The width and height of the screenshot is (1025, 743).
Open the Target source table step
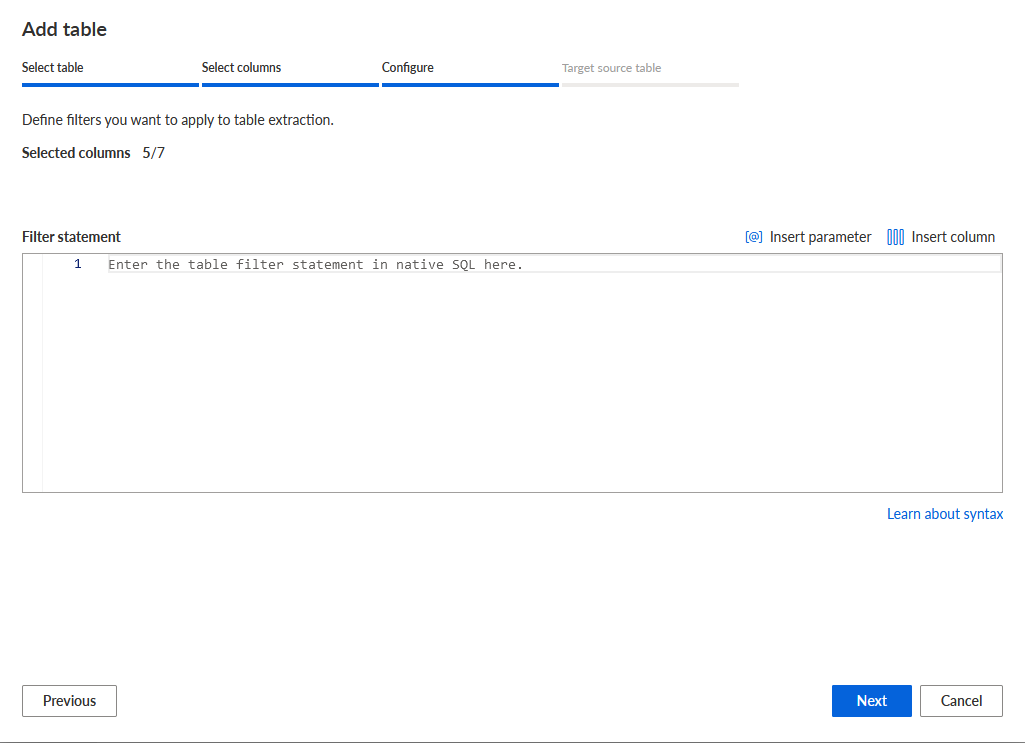(x=611, y=68)
